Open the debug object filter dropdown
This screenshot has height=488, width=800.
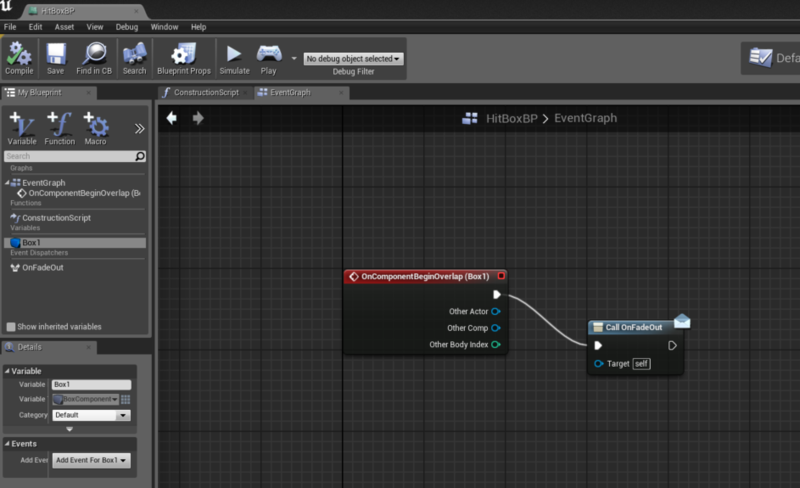pyautogui.click(x=353, y=59)
